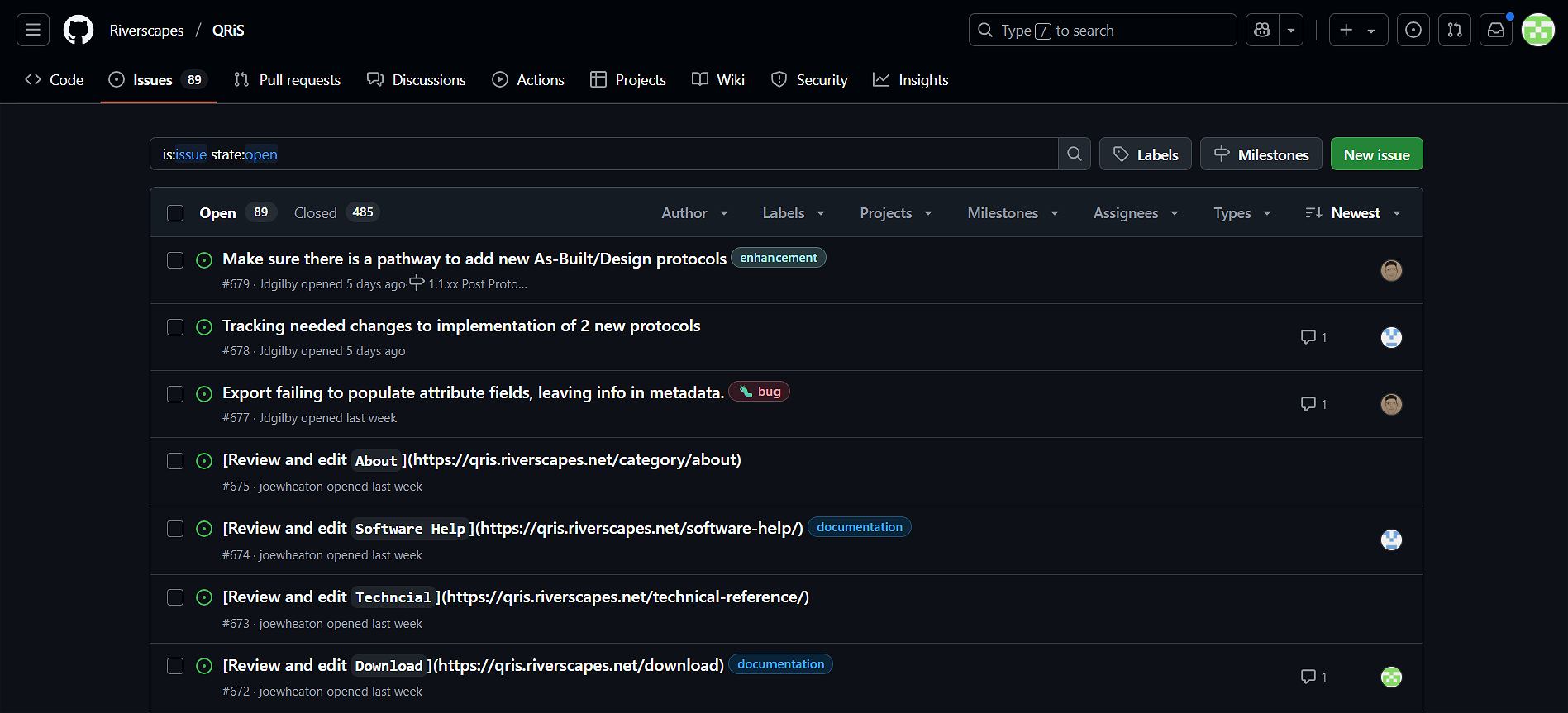This screenshot has height=713, width=1568.
Task: Click the search magnifier button beside filter
Action: pos(1075,154)
